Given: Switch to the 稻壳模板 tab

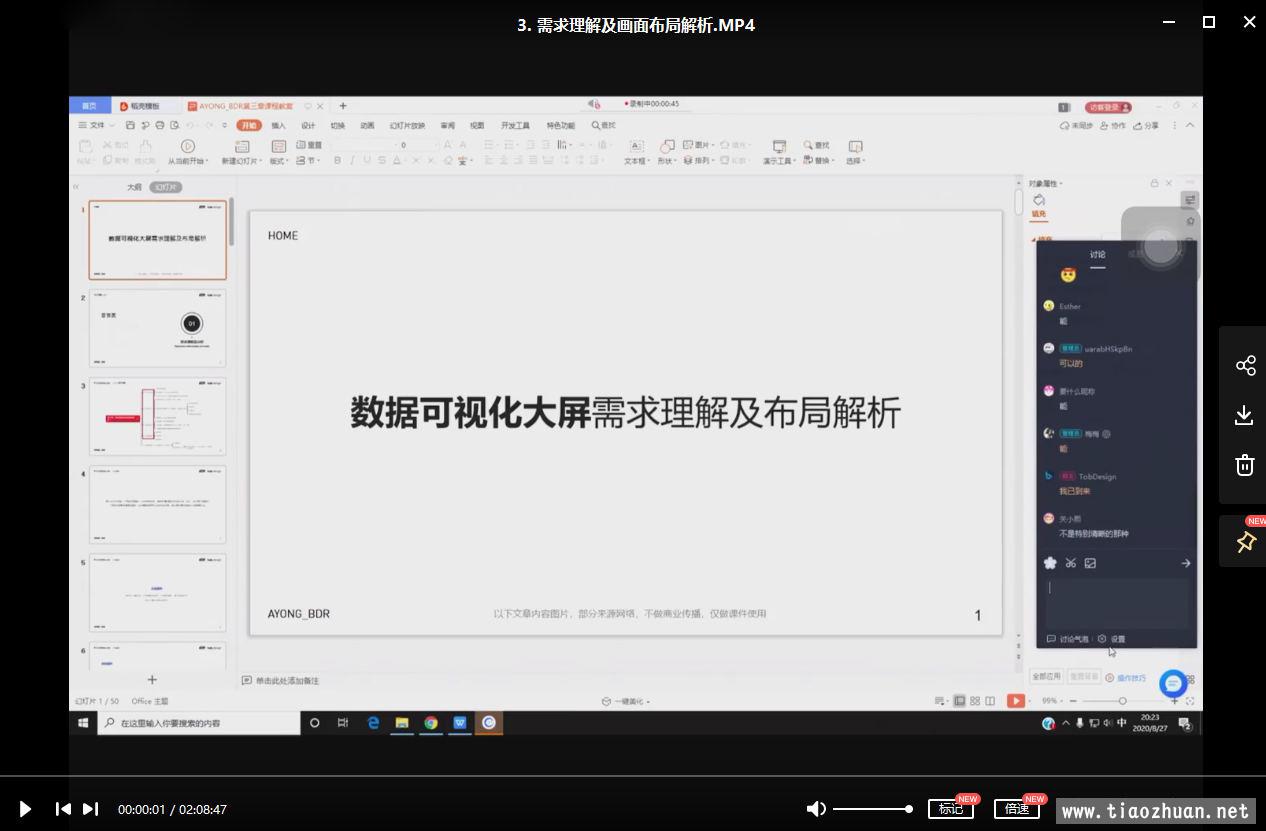Looking at the screenshot, I should (140, 105).
